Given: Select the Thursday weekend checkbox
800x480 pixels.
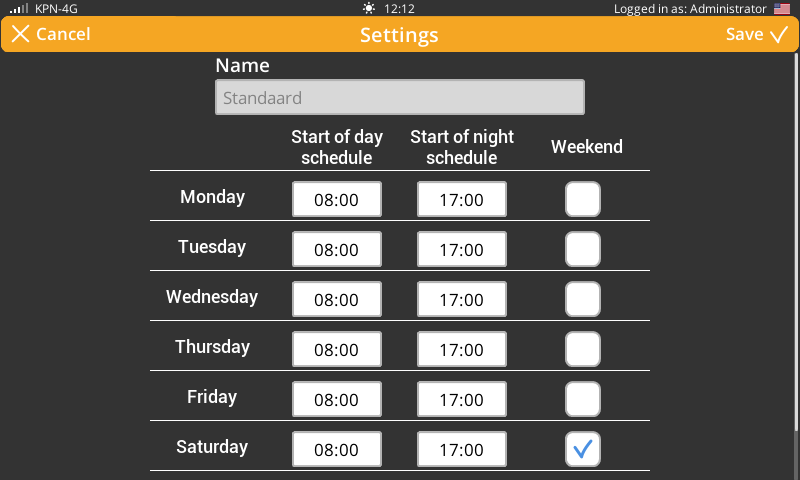Looking at the screenshot, I should [x=583, y=349].
